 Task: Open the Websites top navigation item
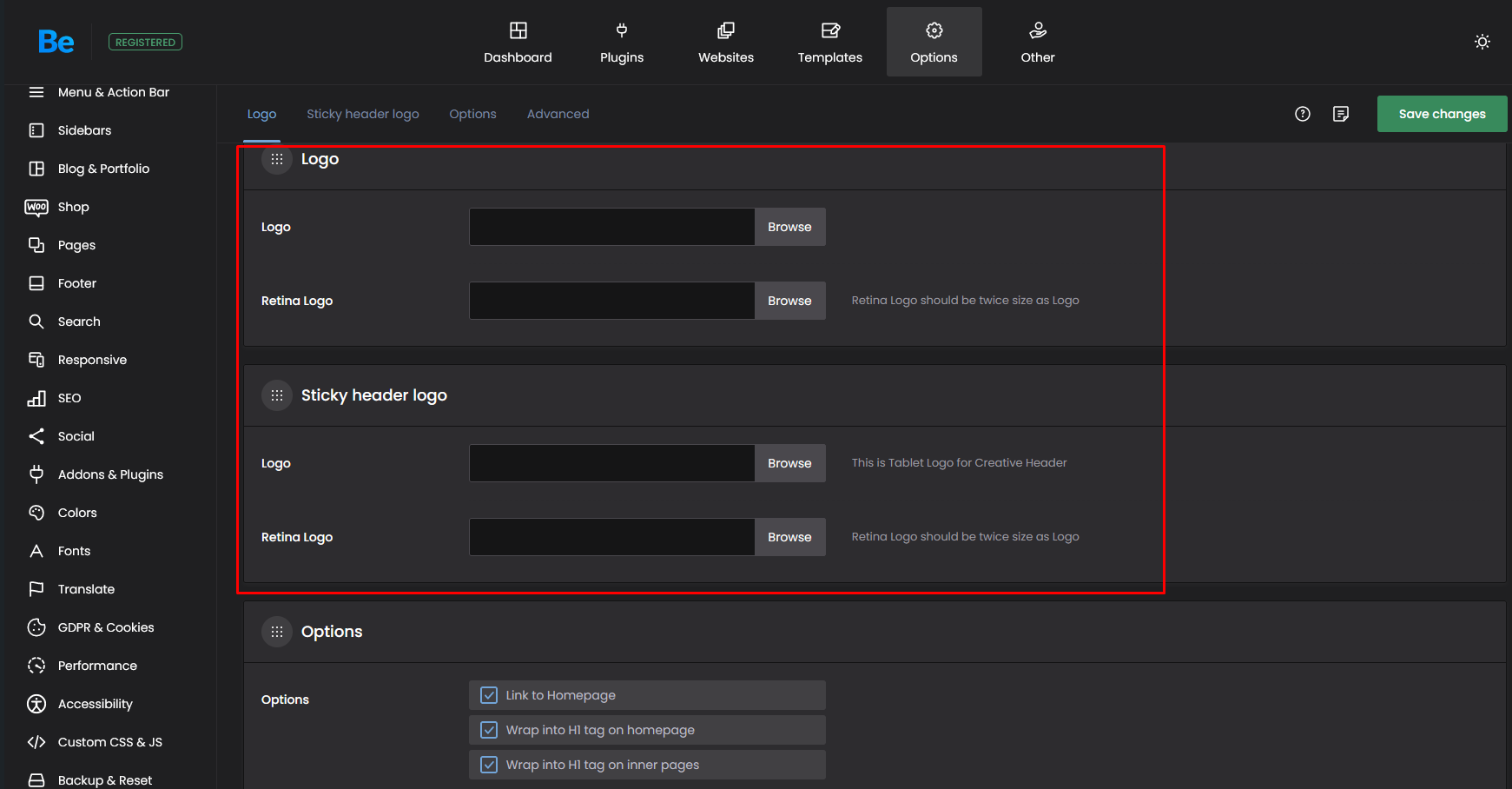click(x=726, y=42)
